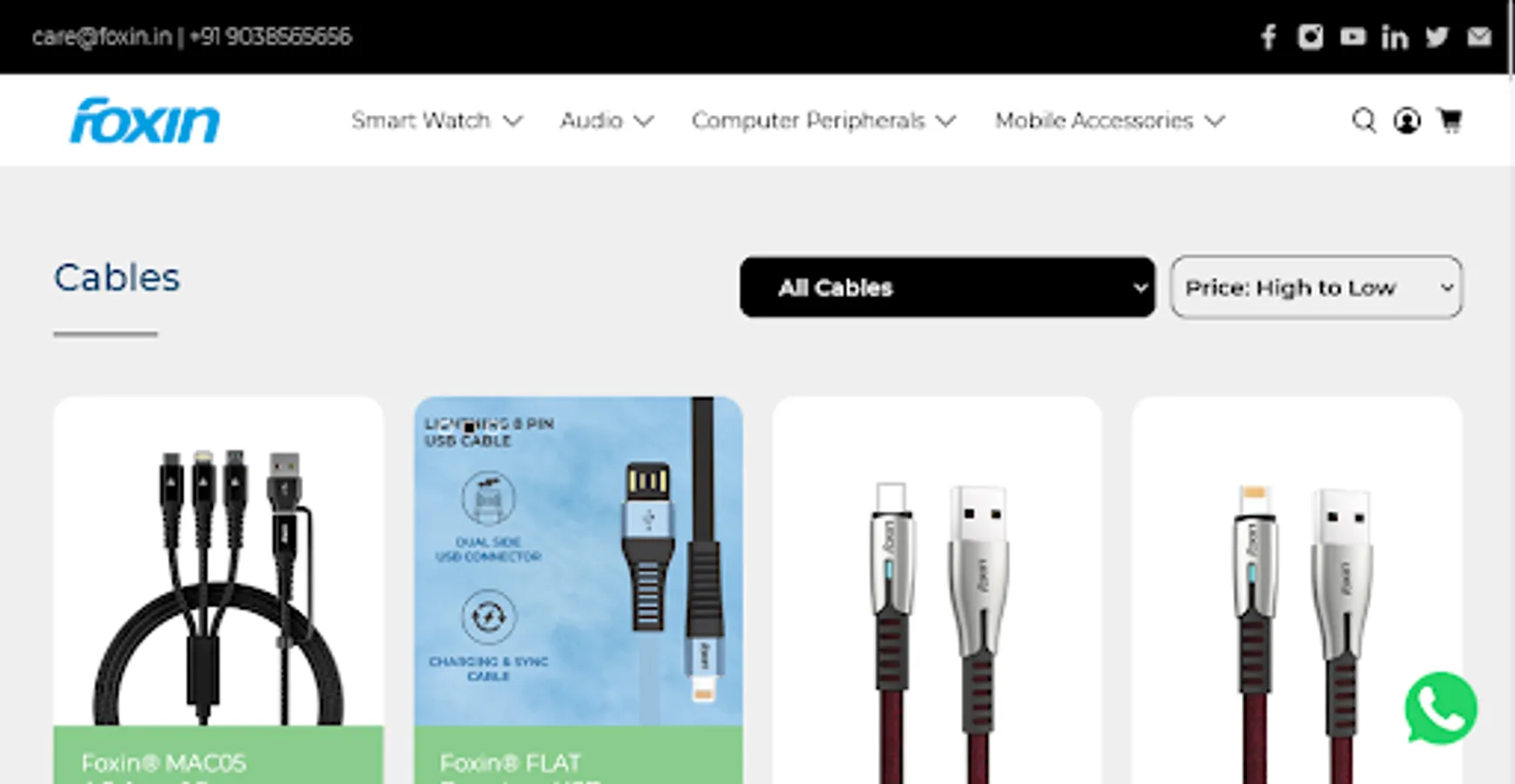Screen dimensions: 1515x784
Task: Expand the Computer Peripherals menu chevron
Action: 946,121
